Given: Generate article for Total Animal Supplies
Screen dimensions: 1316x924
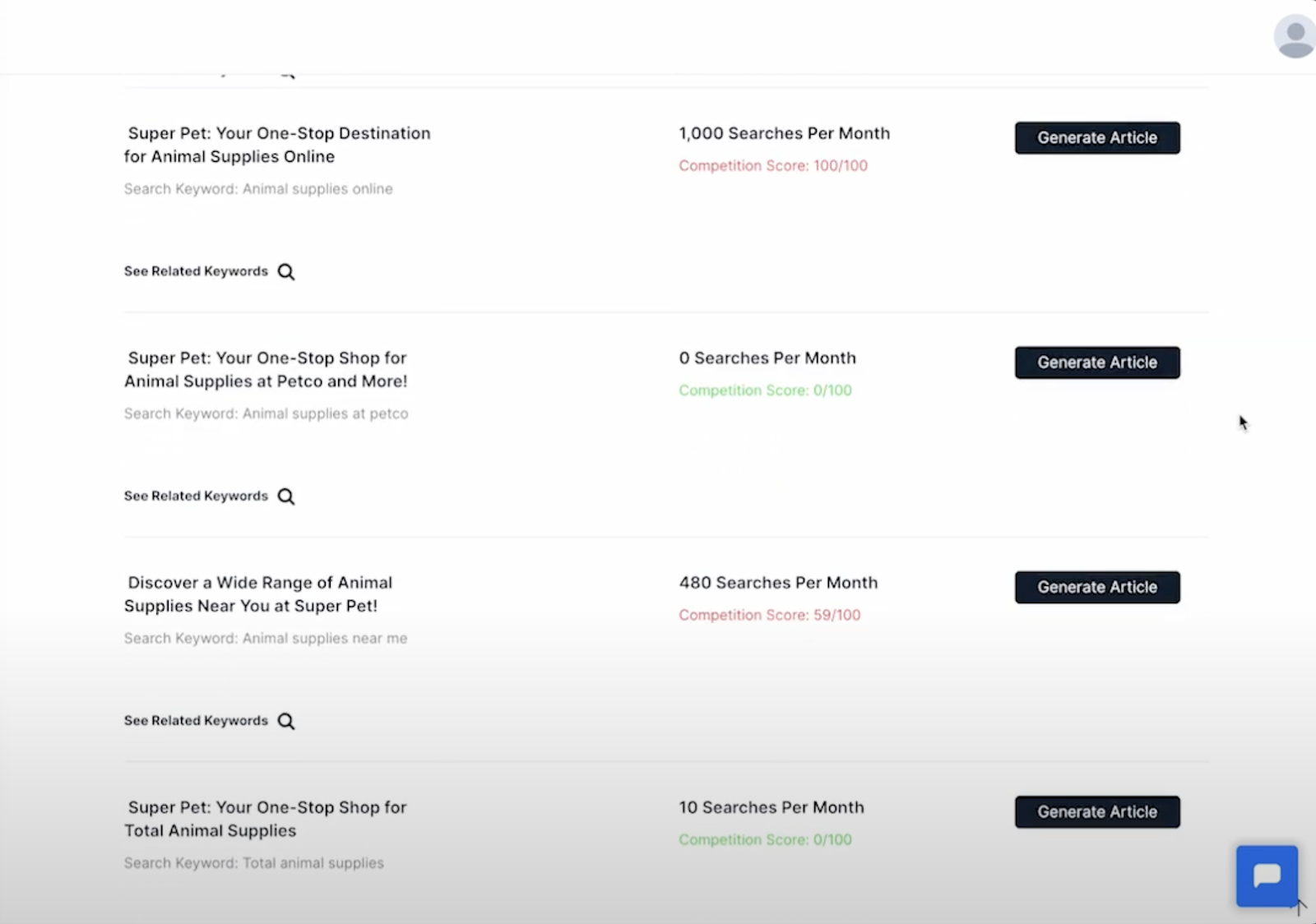Looking at the screenshot, I should [x=1097, y=811].
